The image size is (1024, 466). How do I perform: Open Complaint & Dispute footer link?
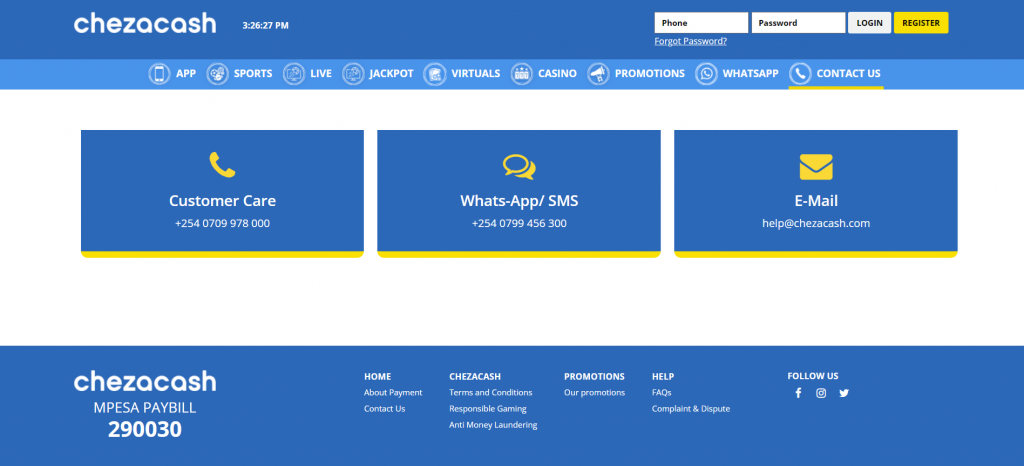pyautogui.click(x=691, y=409)
